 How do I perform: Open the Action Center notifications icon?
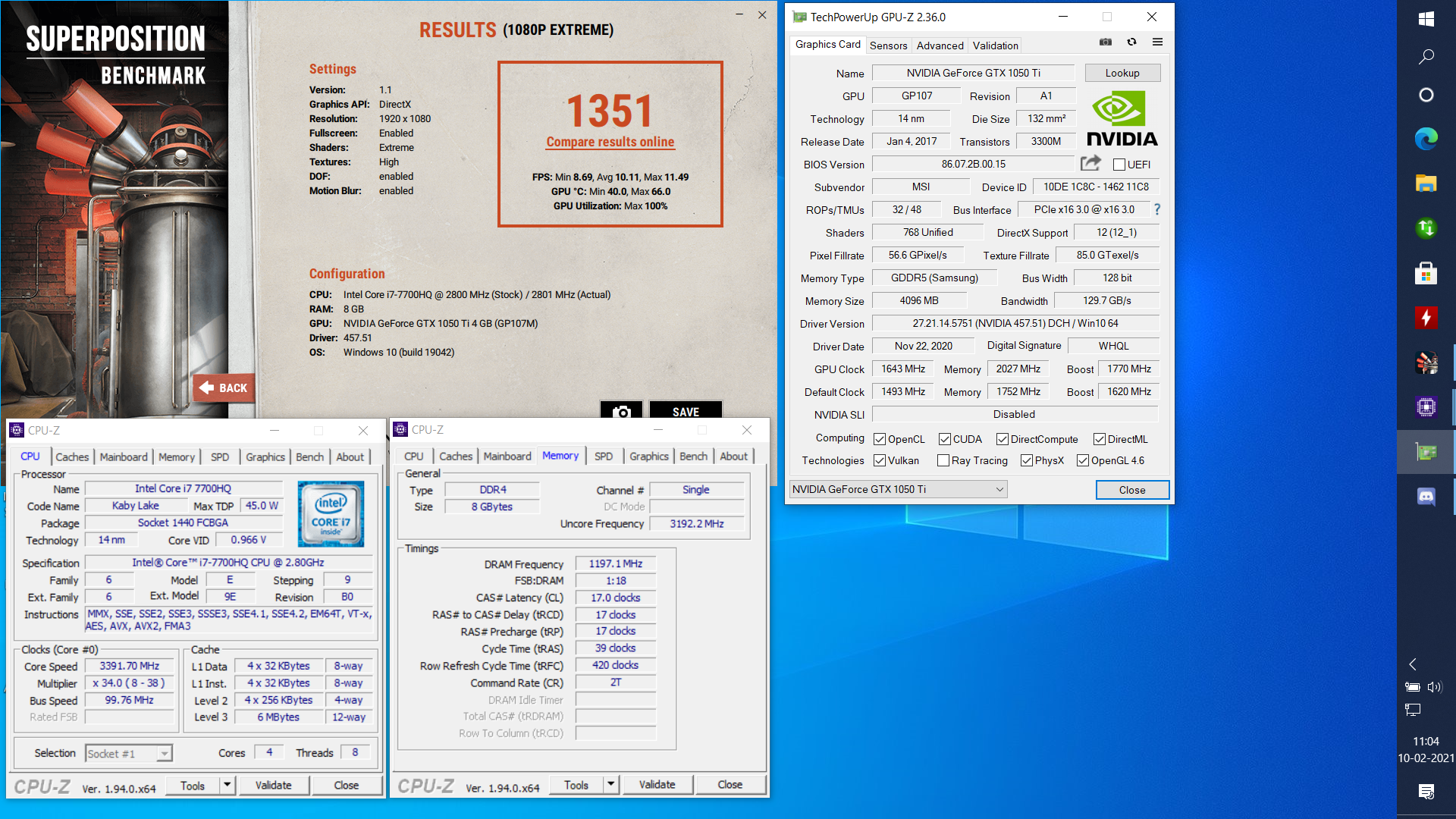(x=1426, y=792)
